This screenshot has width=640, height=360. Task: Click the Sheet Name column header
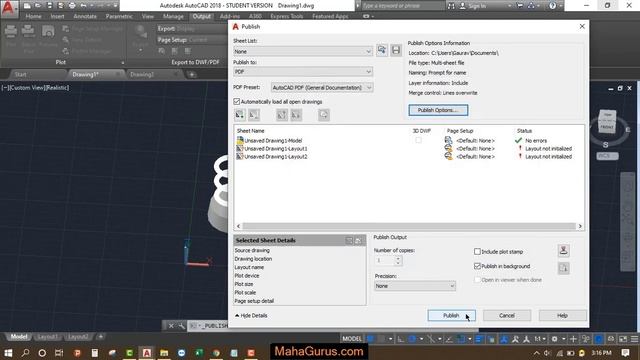point(251,131)
